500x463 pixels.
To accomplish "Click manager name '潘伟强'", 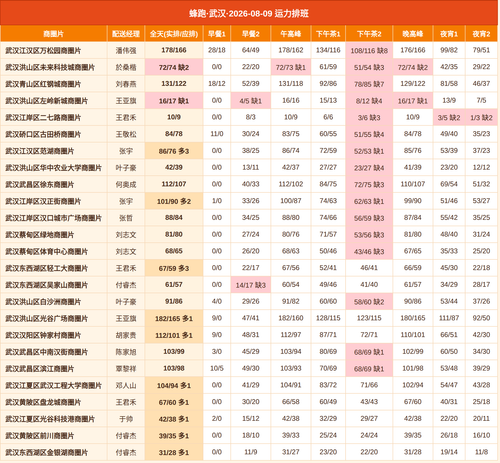I will pos(126,51).
